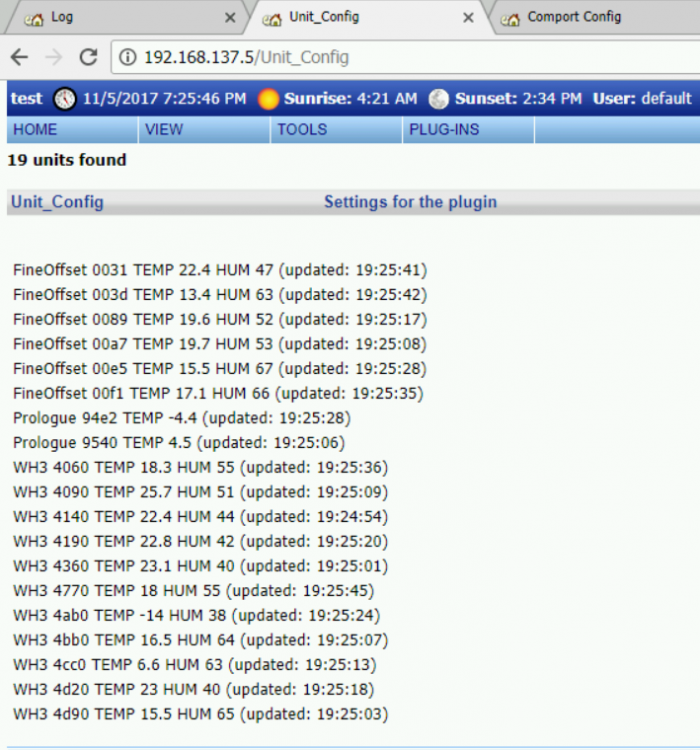Viewport: 700px width, 750px height.
Task: Reload the page with refresh icon
Action: 89,57
